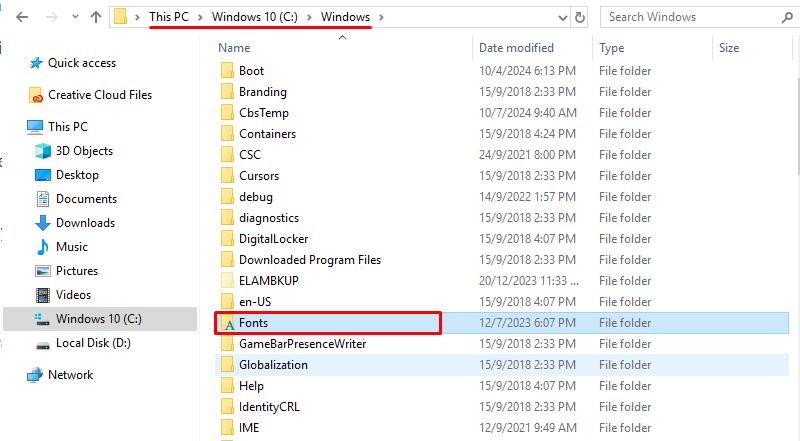Click the Back navigation arrow
The height and width of the screenshot is (441, 800).
(22, 17)
